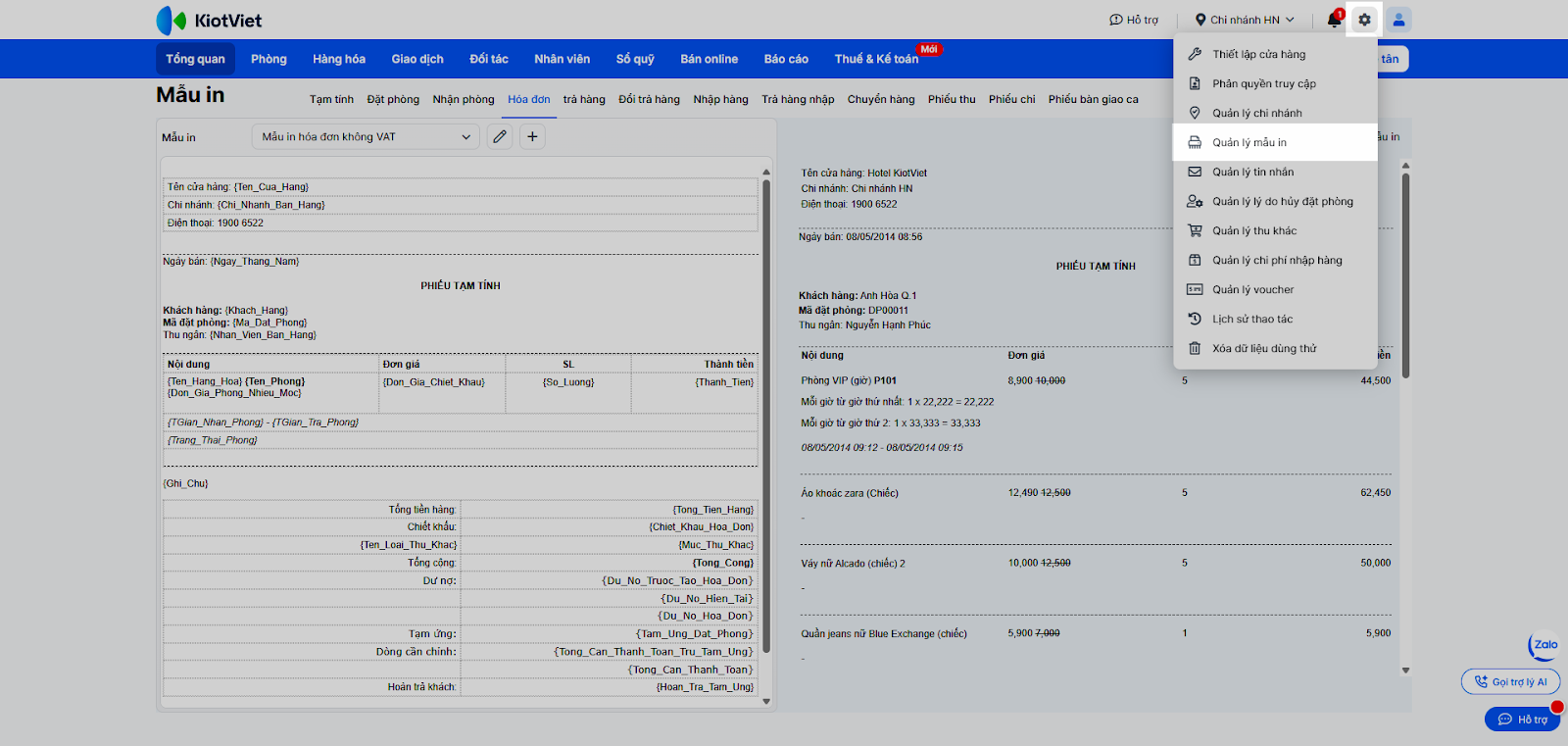1568x746 pixels.
Task: Click the {Ngay_Thang_Nam} placeholder in the editor
Action: 255,262
